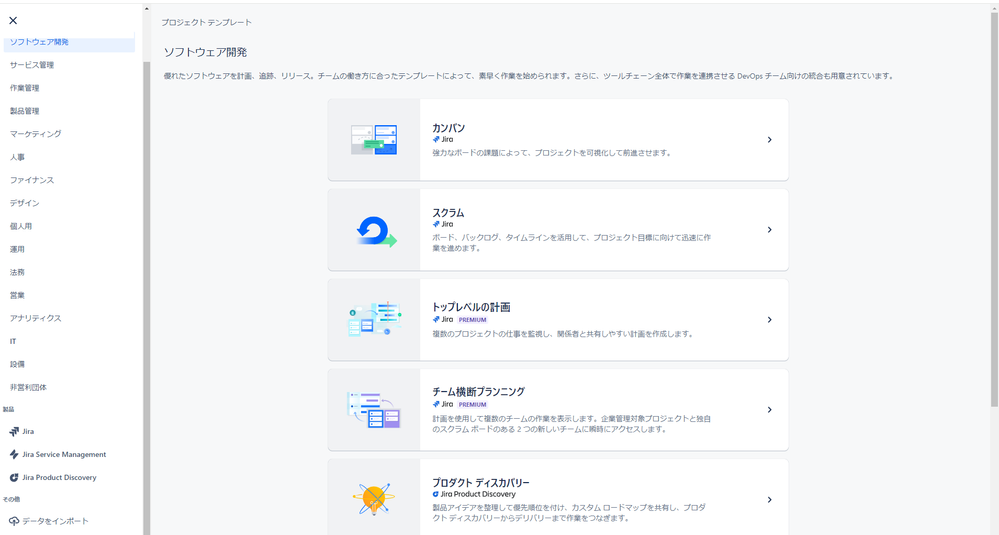The image size is (999, 535).
Task: Click the チーム横断プランニング illustration
Action: tap(374, 410)
